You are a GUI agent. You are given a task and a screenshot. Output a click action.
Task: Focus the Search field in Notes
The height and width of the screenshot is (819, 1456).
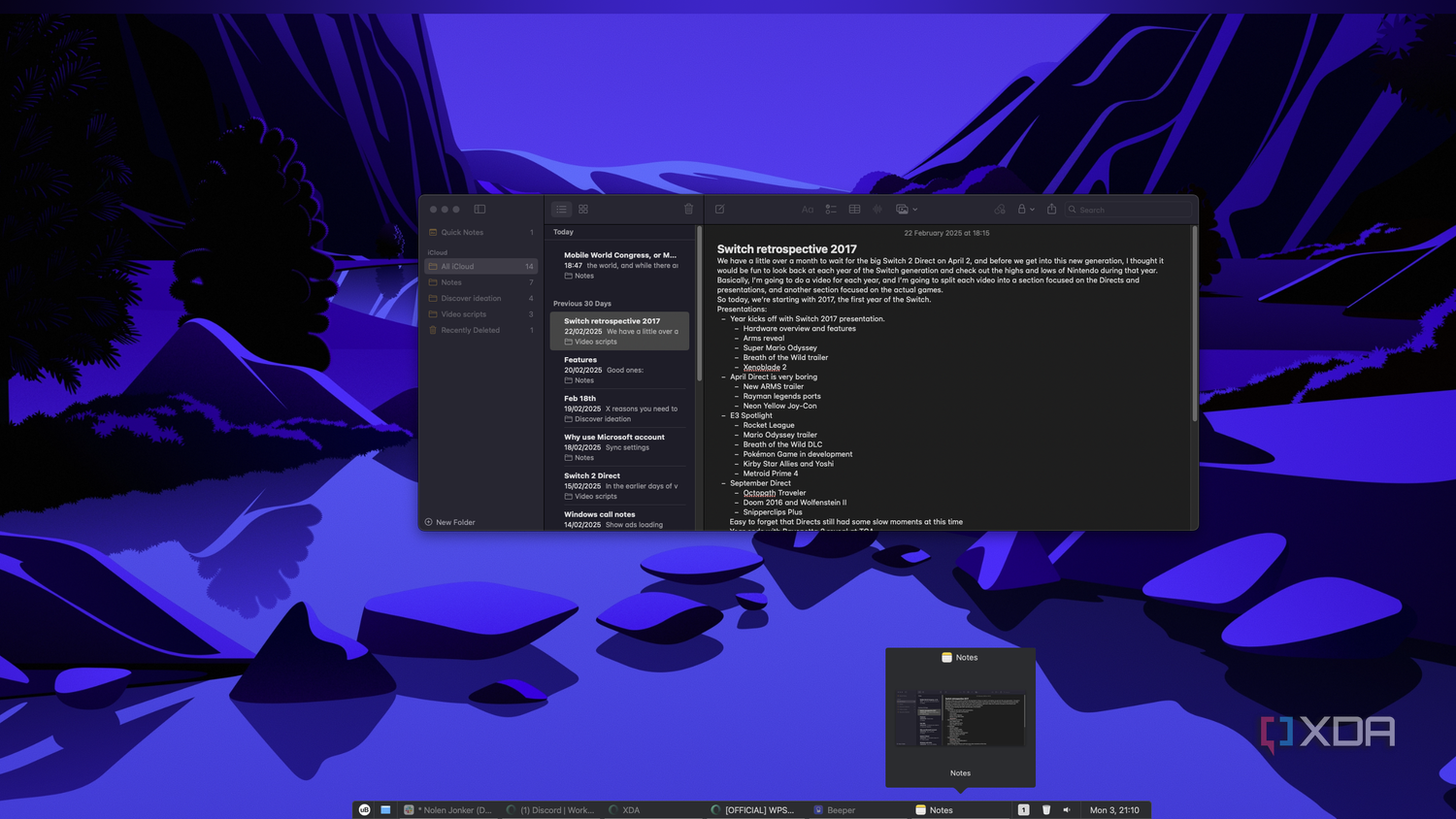[x=1129, y=210]
